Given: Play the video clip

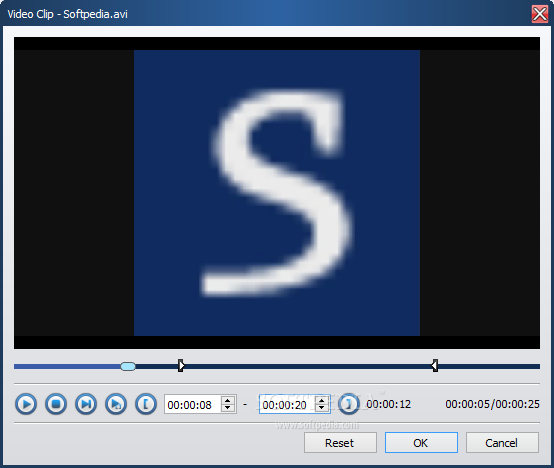Looking at the screenshot, I should click(26, 404).
